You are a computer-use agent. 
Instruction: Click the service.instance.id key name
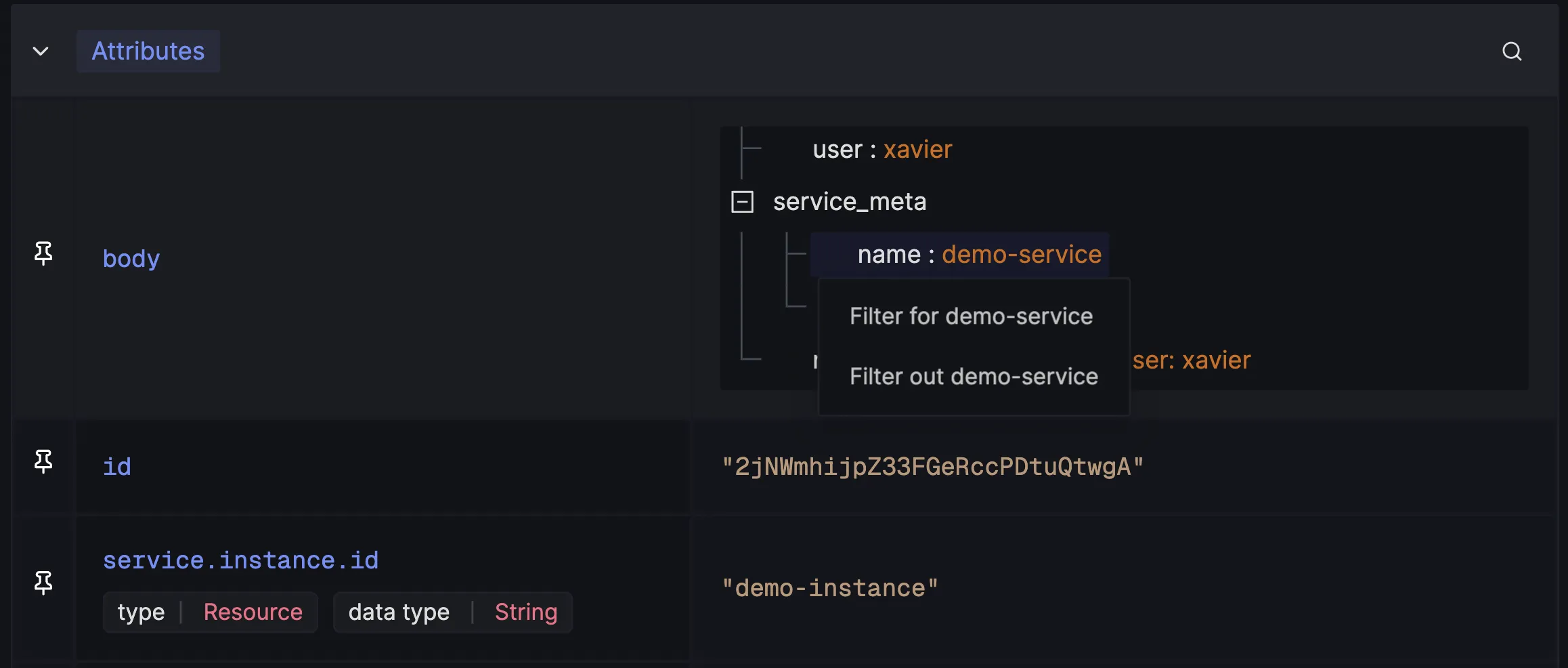[x=240, y=560]
